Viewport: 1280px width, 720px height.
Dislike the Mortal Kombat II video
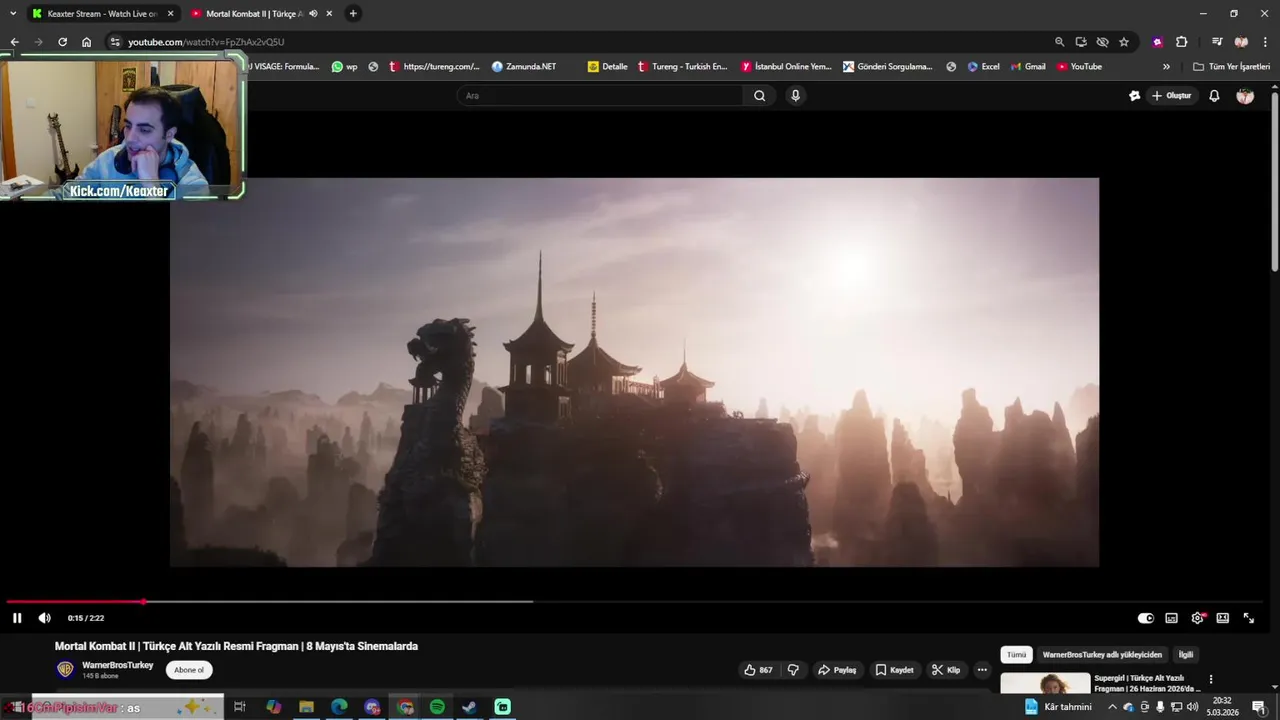point(793,670)
